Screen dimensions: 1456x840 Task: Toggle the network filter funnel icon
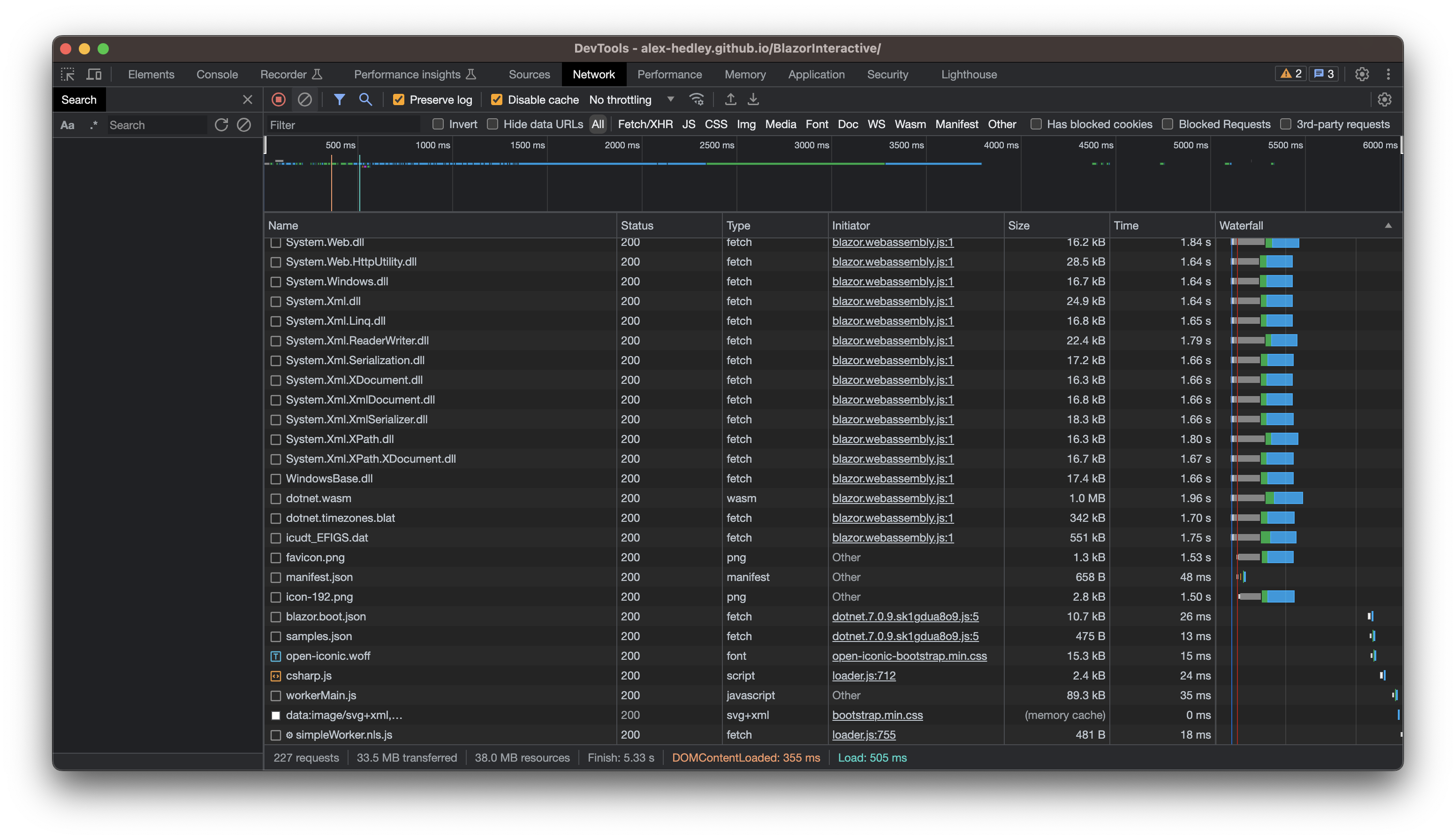pos(340,99)
